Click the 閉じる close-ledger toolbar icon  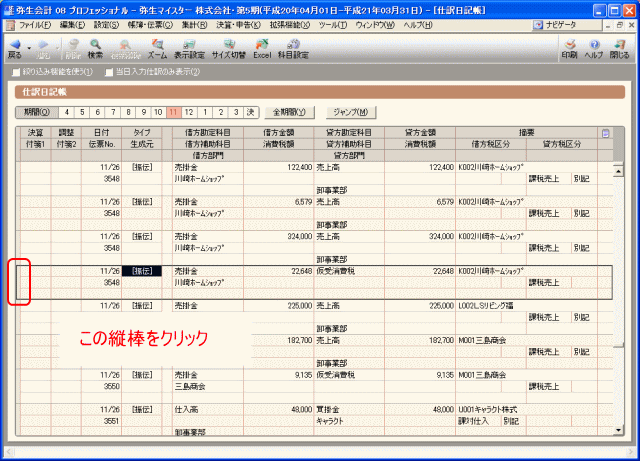click(620, 44)
